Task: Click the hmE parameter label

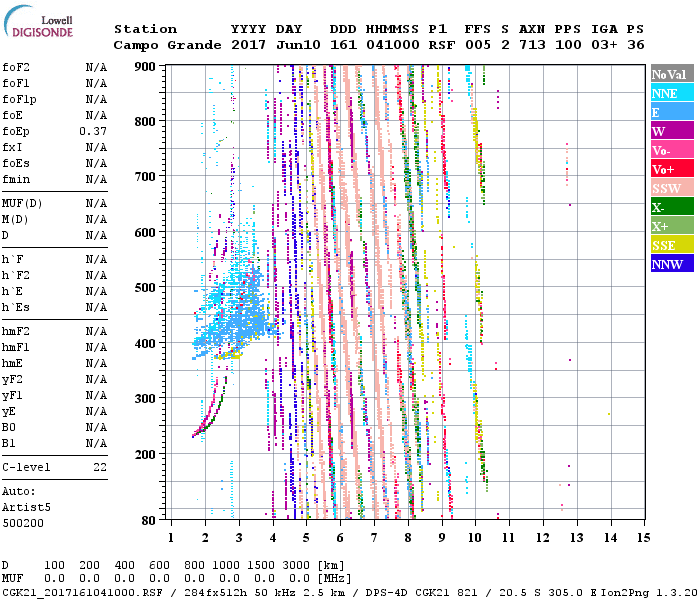Action: (x=12, y=363)
